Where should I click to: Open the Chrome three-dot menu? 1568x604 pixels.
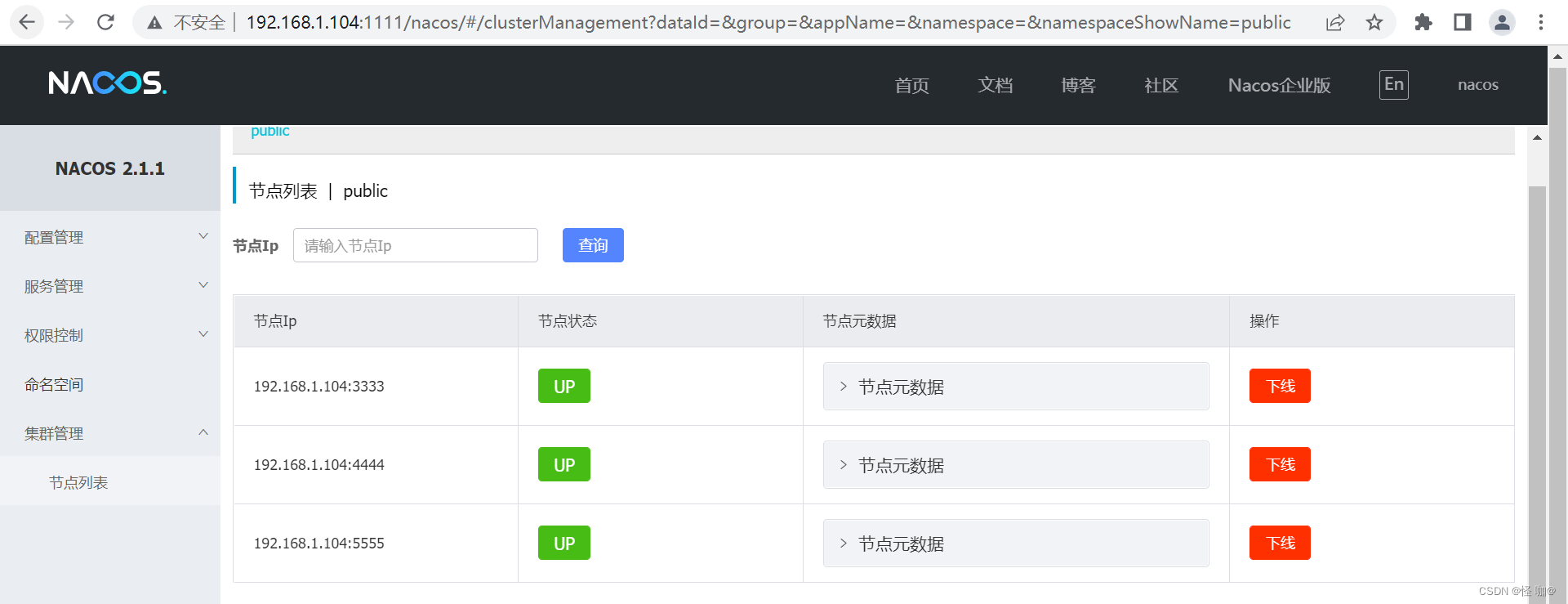pos(1541,22)
